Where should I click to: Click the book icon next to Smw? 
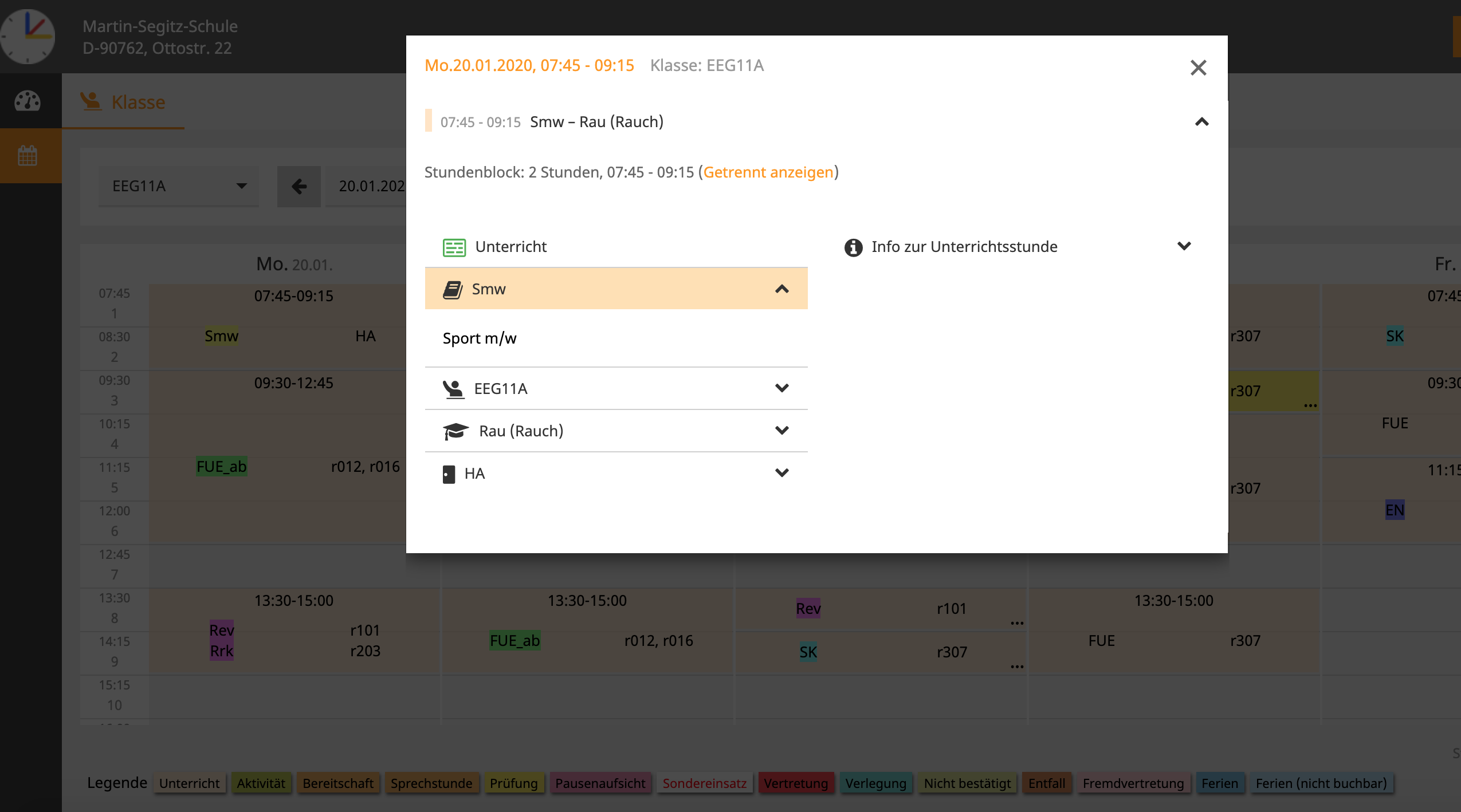[453, 290]
